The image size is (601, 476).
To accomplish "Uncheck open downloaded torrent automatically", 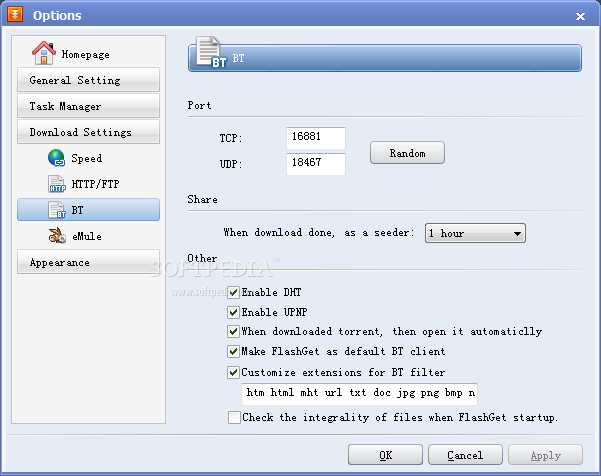I will tap(233, 332).
